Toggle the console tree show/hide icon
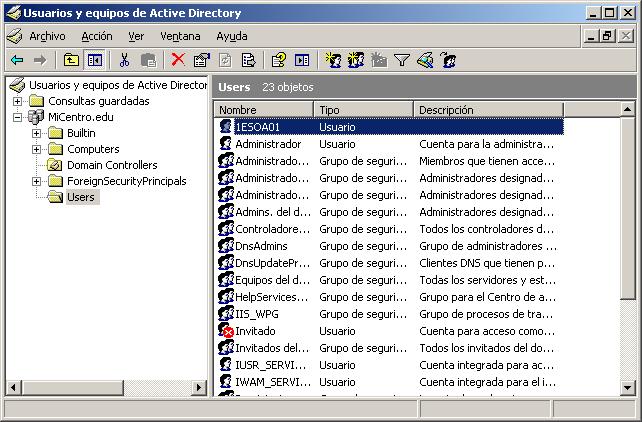 pos(94,60)
